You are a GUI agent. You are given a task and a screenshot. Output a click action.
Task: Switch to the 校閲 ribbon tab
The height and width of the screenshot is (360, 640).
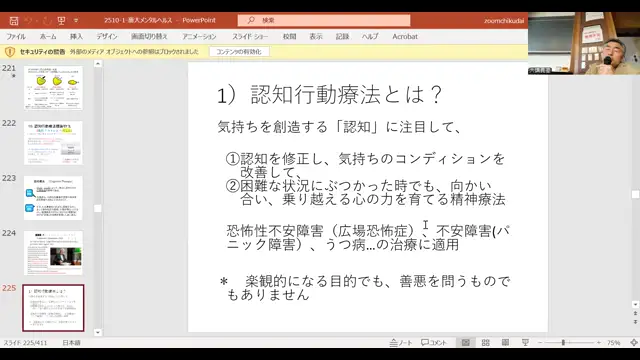(x=289, y=36)
